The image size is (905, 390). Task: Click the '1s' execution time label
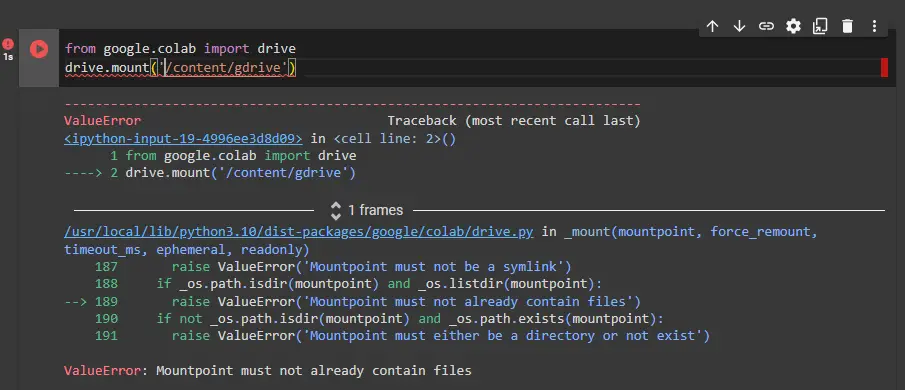coord(8,57)
